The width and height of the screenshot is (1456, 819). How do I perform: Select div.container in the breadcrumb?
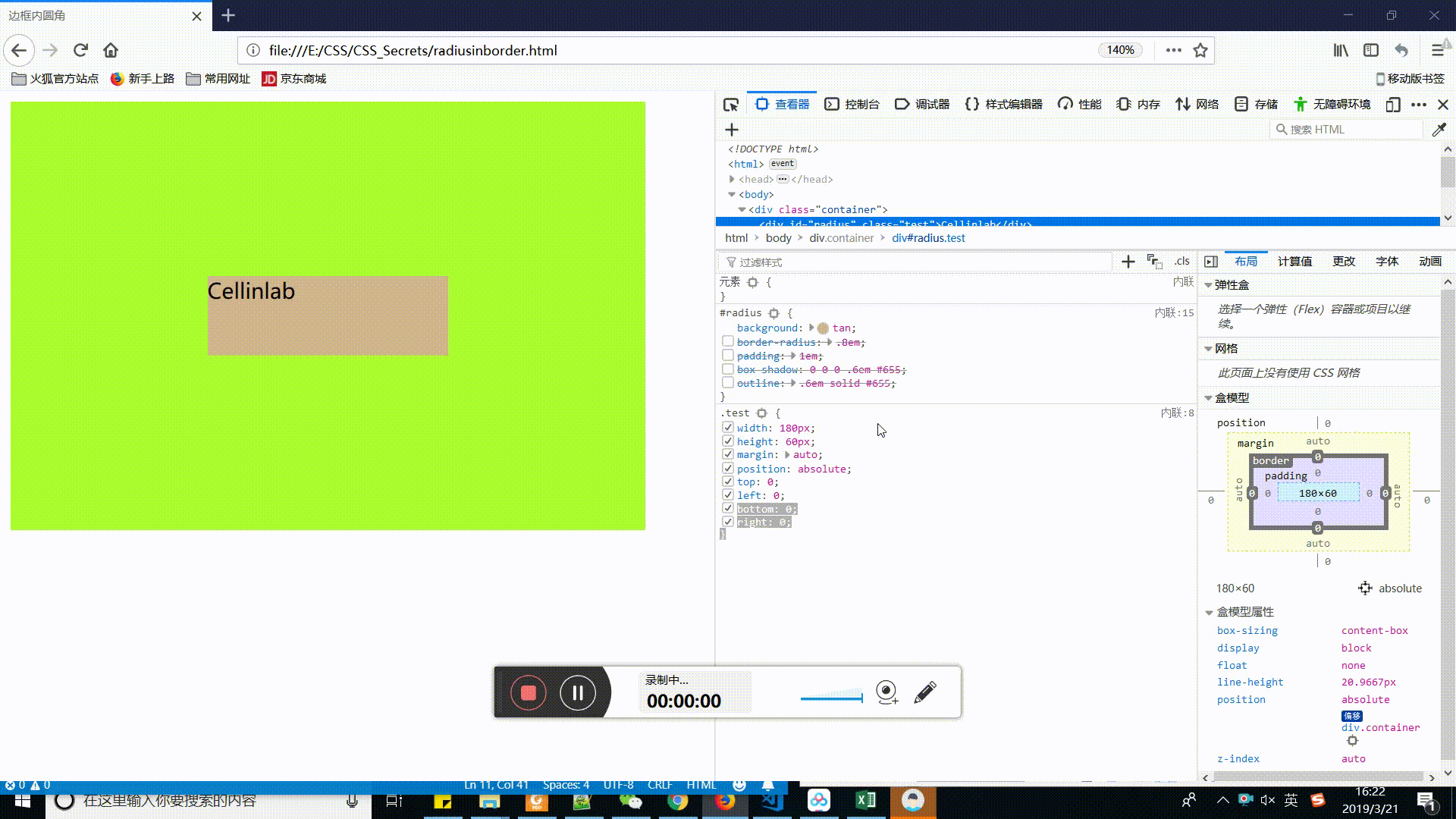(841, 238)
